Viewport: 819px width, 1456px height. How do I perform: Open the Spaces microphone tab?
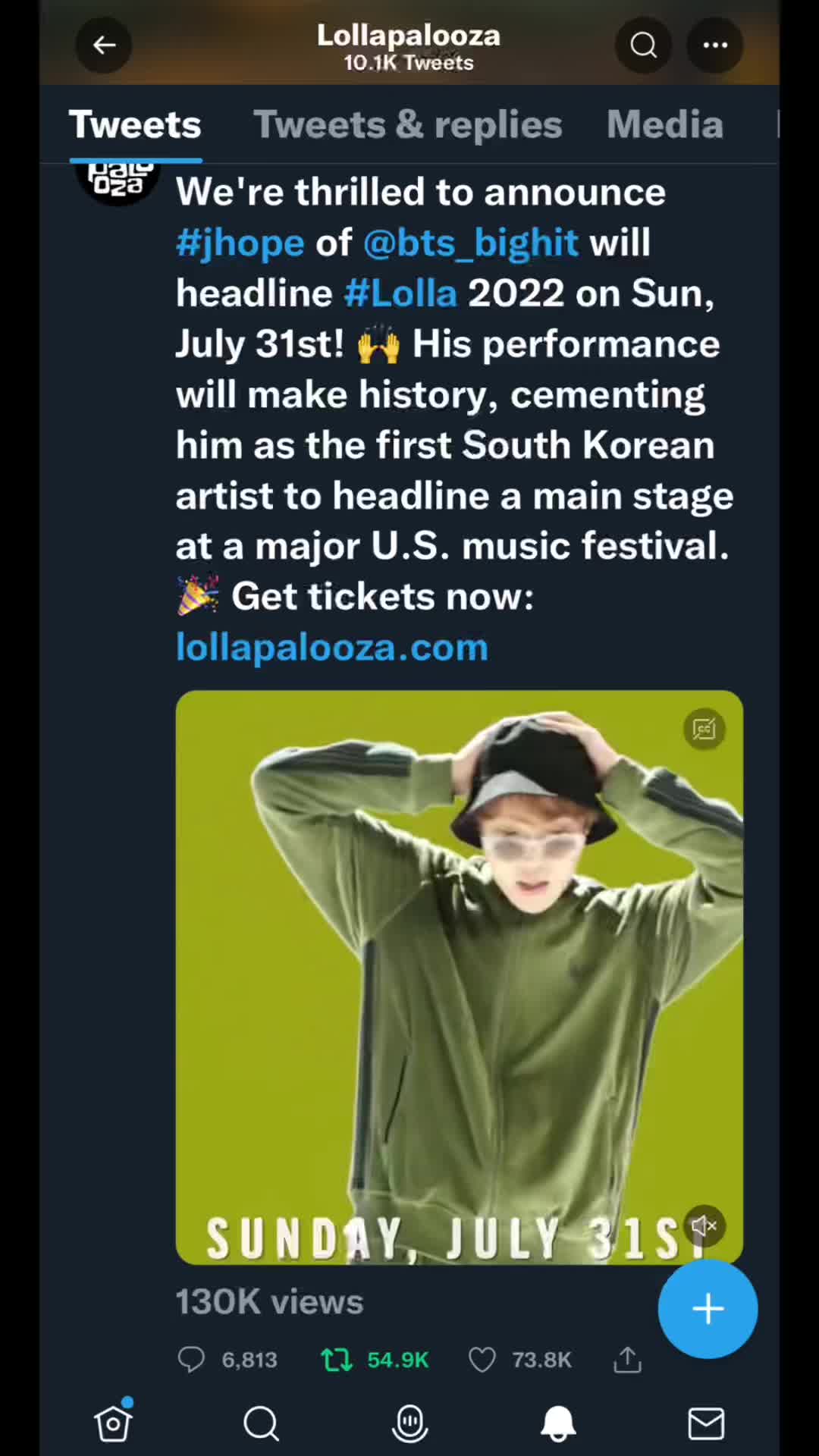(x=409, y=1423)
